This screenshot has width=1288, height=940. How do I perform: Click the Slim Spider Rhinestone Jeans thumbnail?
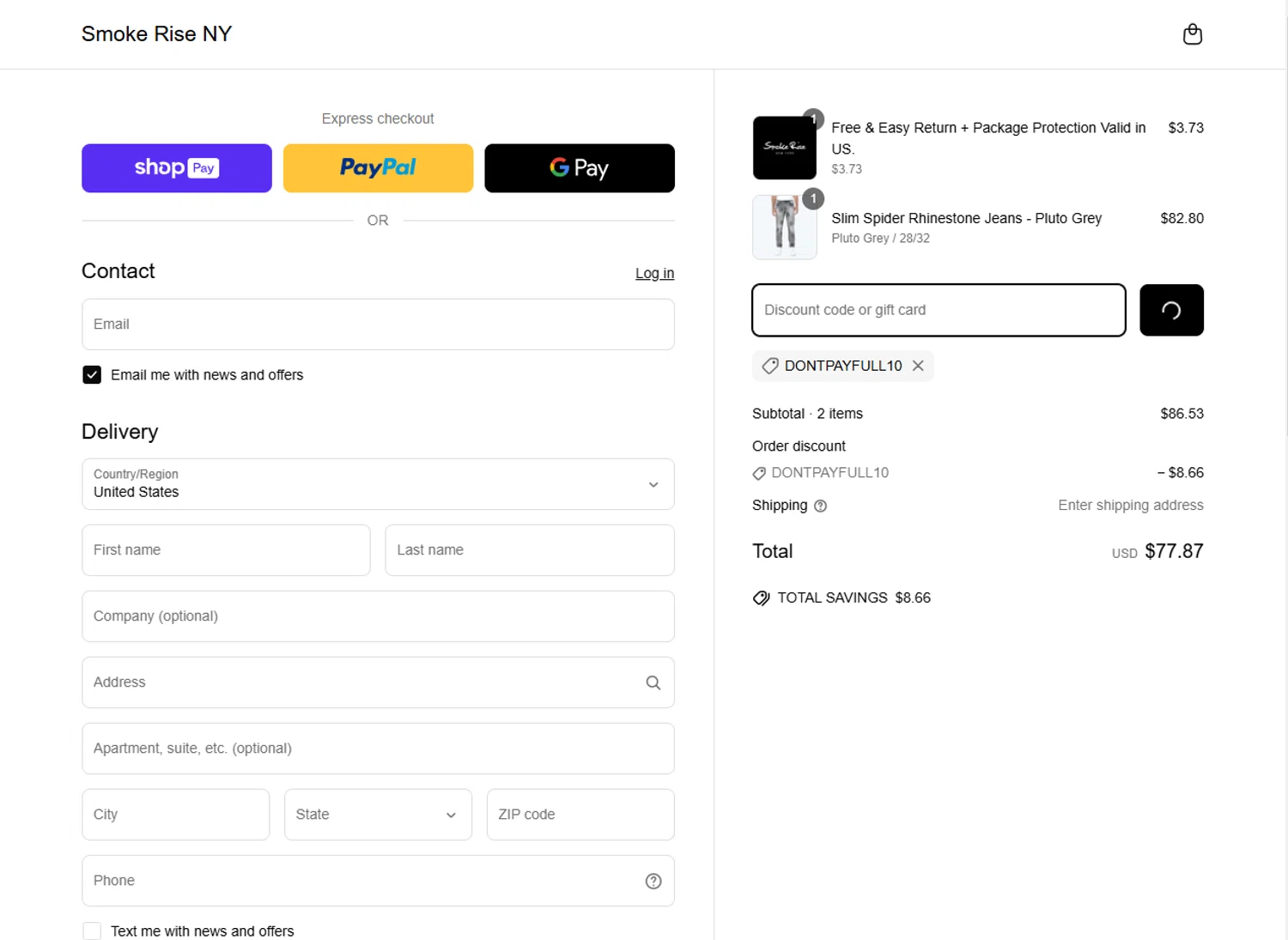point(785,227)
